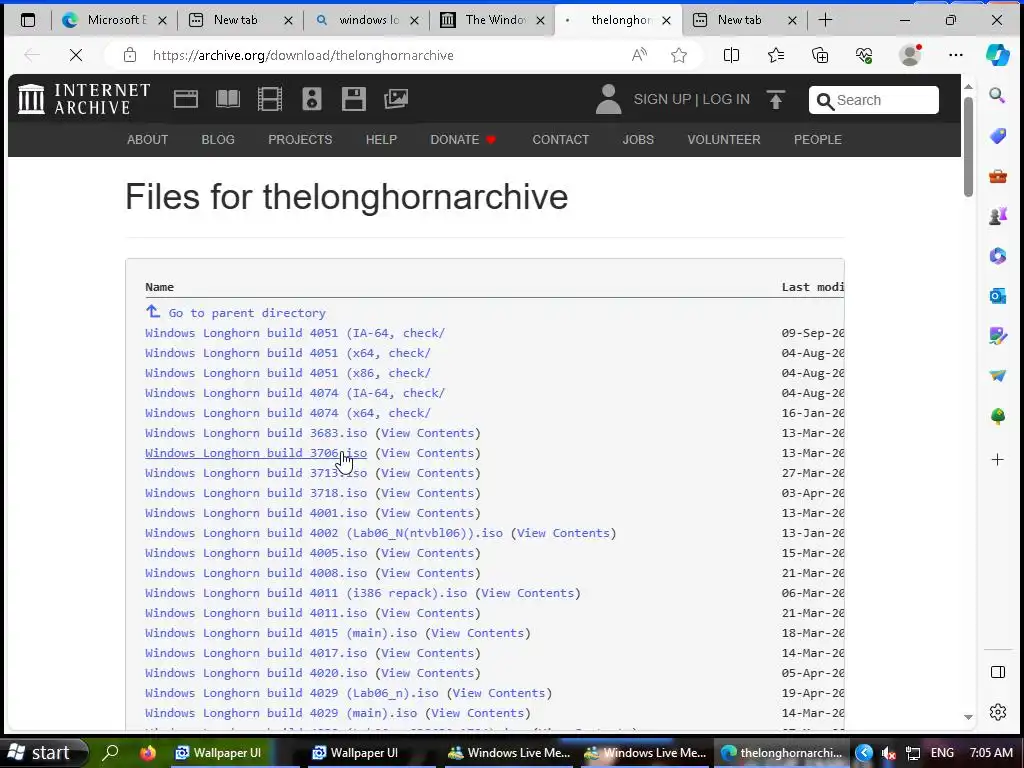Open the VOLUNTEER menu item
The image size is (1024, 768).
724,140
